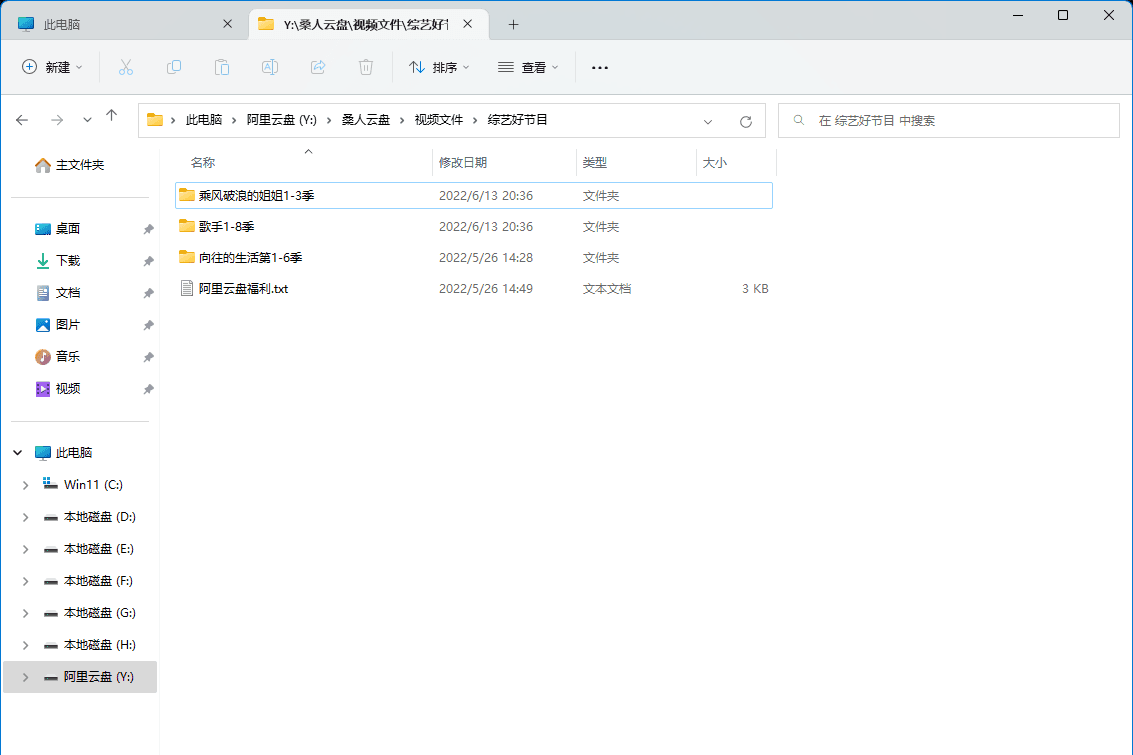Click the Delete trash icon
The width and height of the screenshot is (1133, 755).
point(366,67)
